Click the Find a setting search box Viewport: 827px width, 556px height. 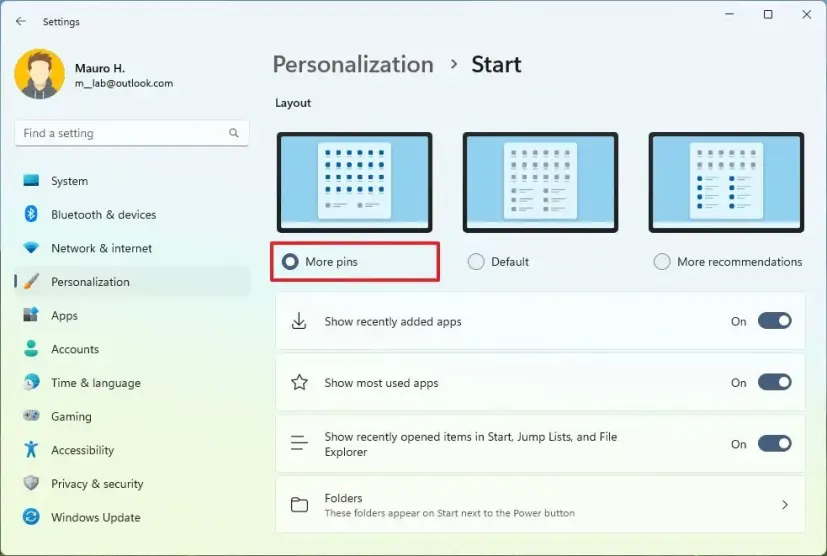124,133
